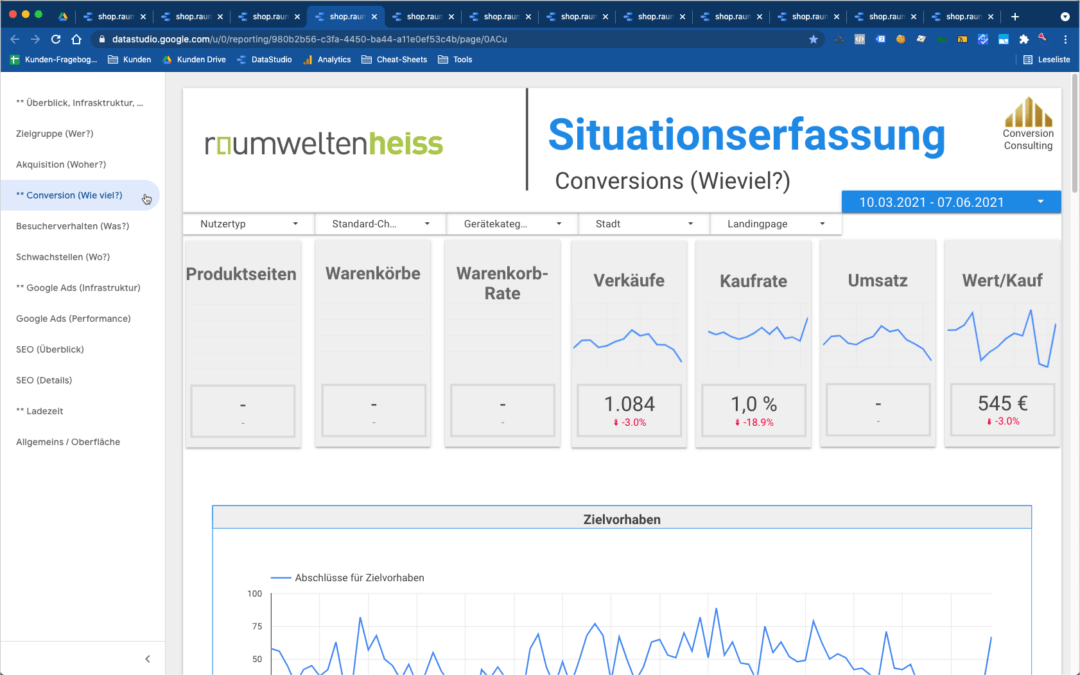The image size is (1080, 675).
Task: Switch to Google Ads (Performance) page
Action: tap(73, 319)
